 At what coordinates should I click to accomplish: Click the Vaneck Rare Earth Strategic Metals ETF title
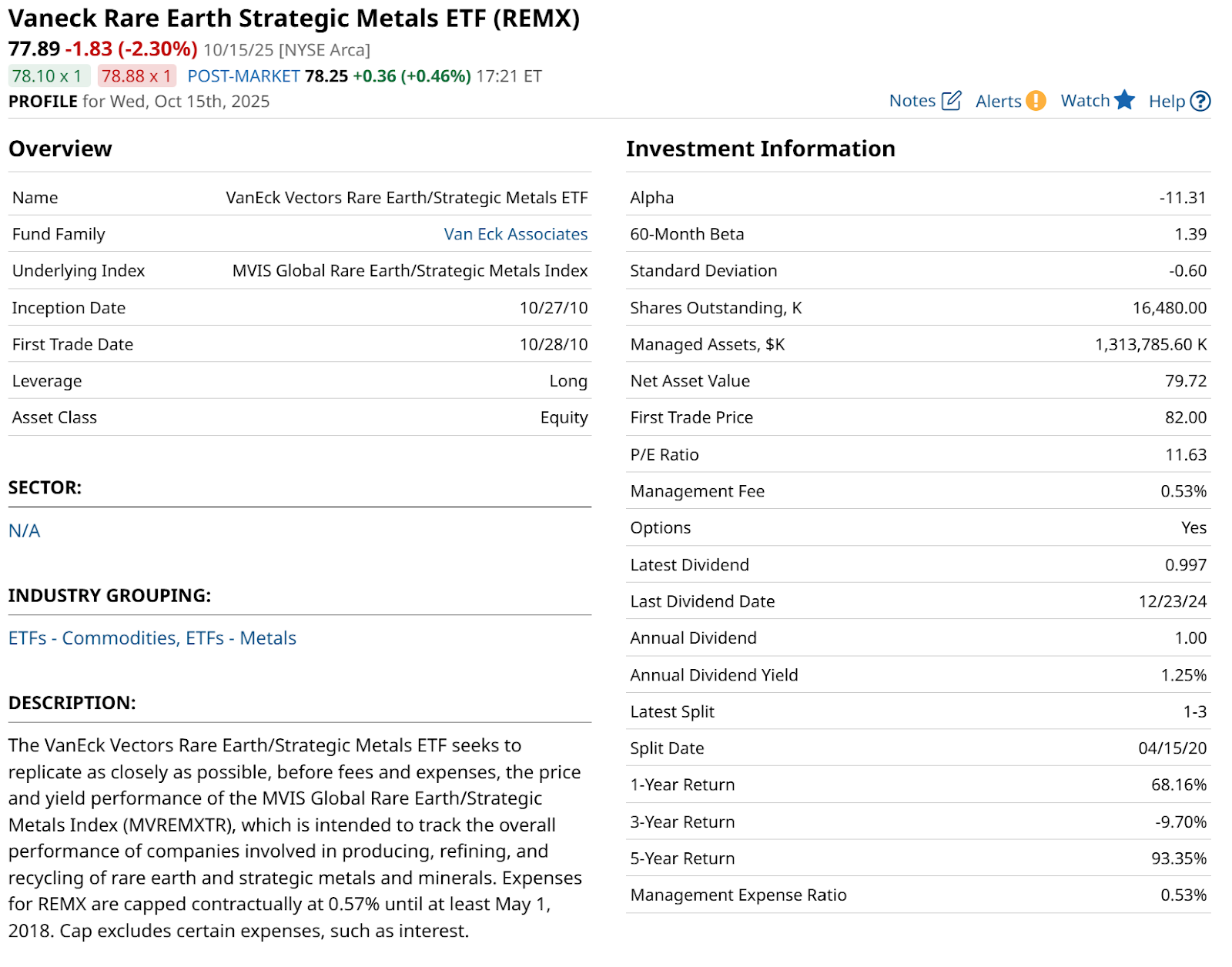(x=294, y=18)
